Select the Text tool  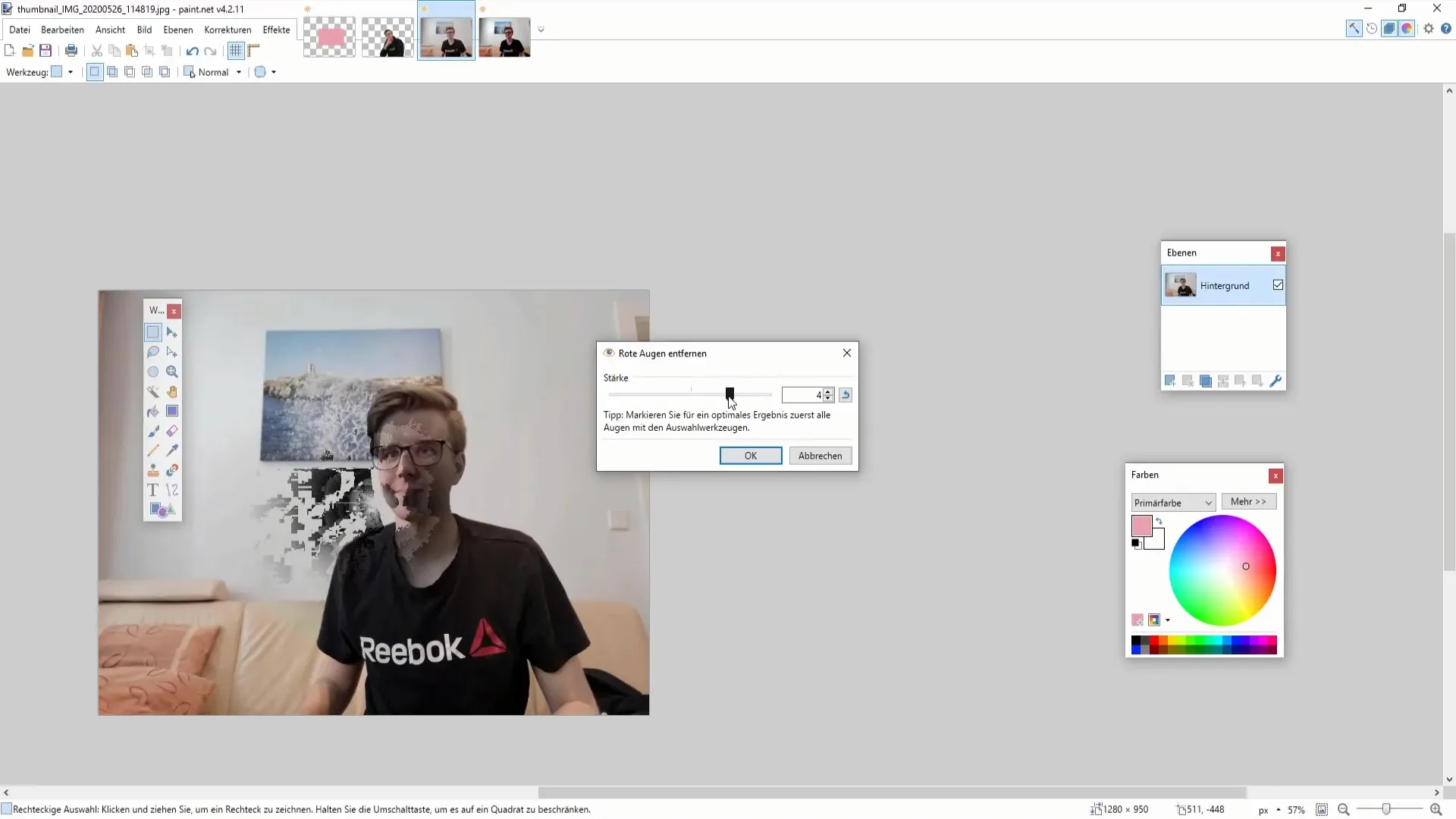point(153,490)
